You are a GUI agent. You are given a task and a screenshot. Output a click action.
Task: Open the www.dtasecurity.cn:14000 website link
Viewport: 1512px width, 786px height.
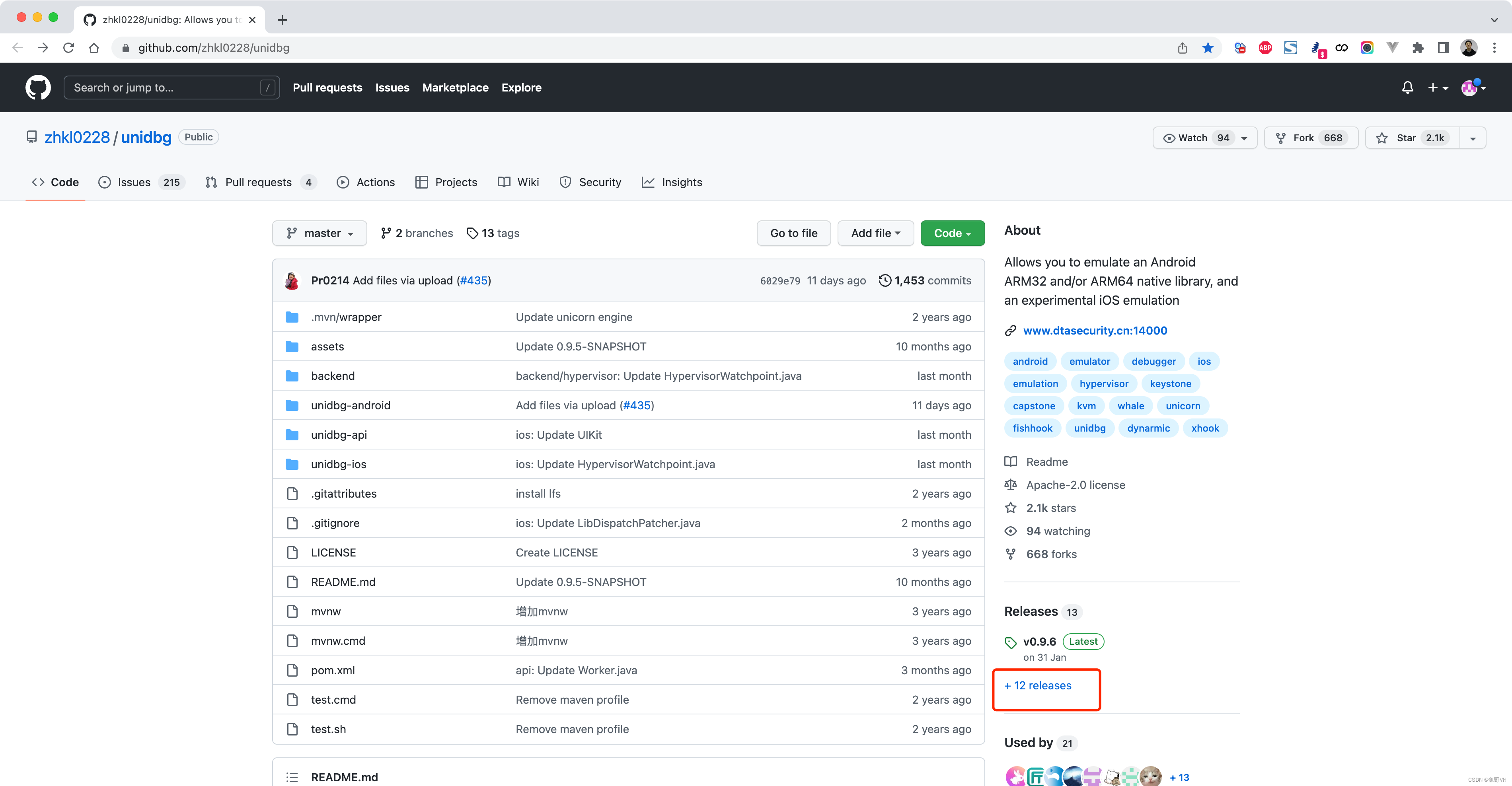tap(1095, 330)
